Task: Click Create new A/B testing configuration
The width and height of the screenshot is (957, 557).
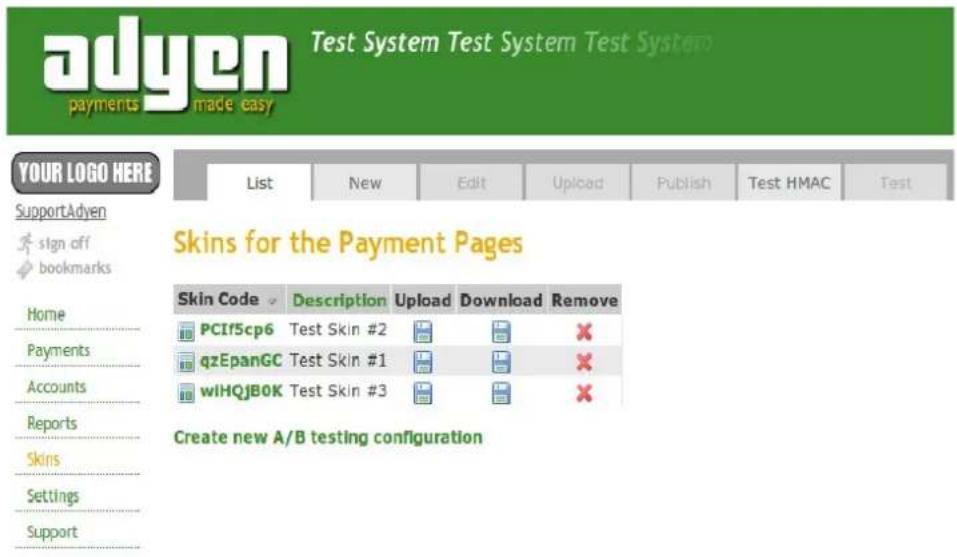Action: (328, 437)
